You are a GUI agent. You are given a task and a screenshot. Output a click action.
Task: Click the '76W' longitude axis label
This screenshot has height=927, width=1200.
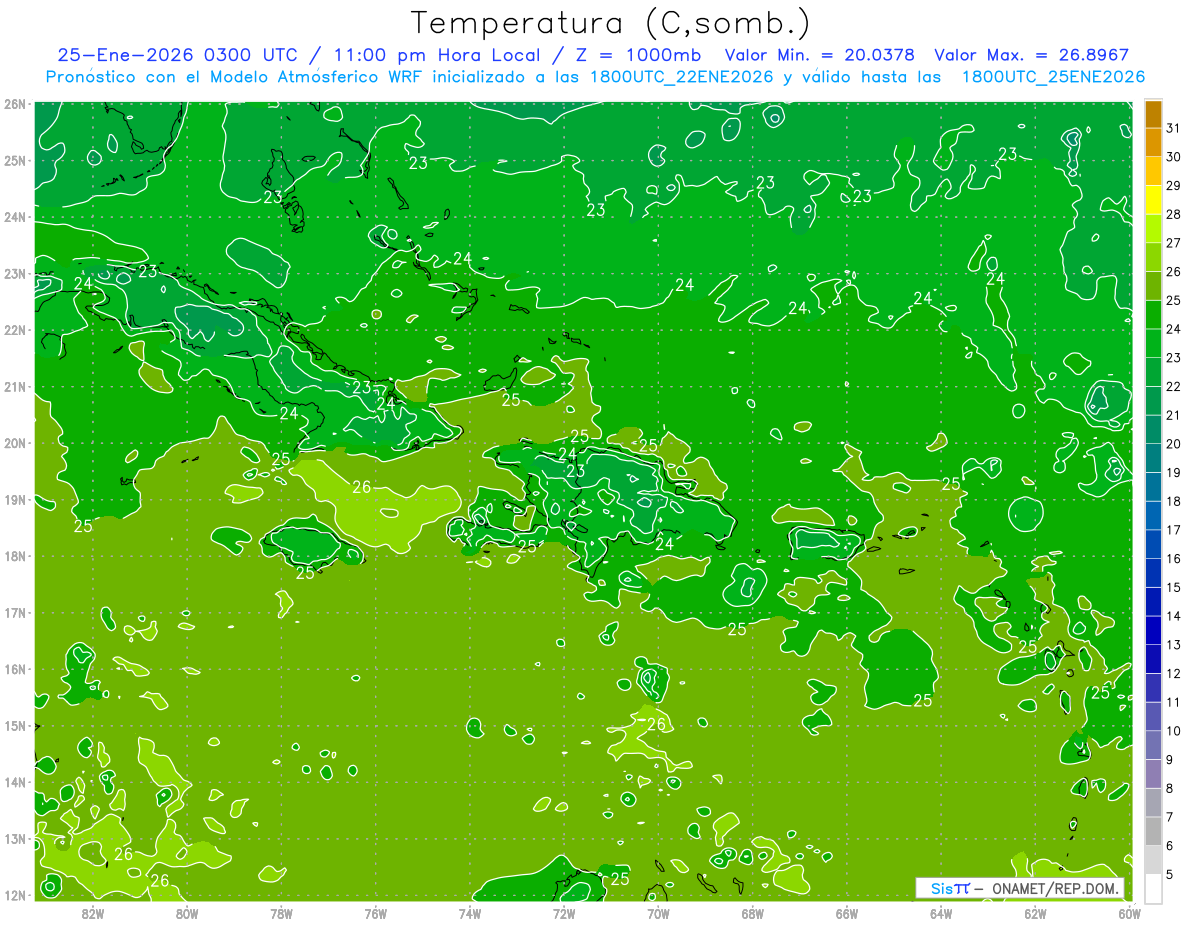pyautogui.click(x=375, y=913)
